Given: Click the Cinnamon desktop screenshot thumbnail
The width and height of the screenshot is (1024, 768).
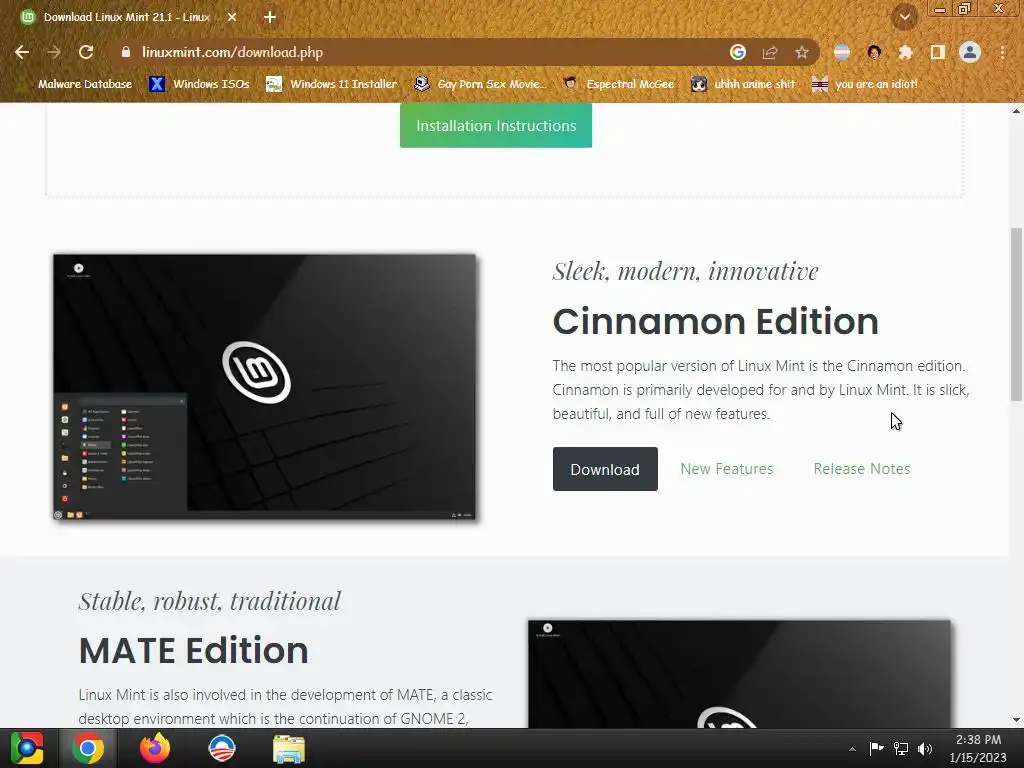Looking at the screenshot, I should pos(264,387).
